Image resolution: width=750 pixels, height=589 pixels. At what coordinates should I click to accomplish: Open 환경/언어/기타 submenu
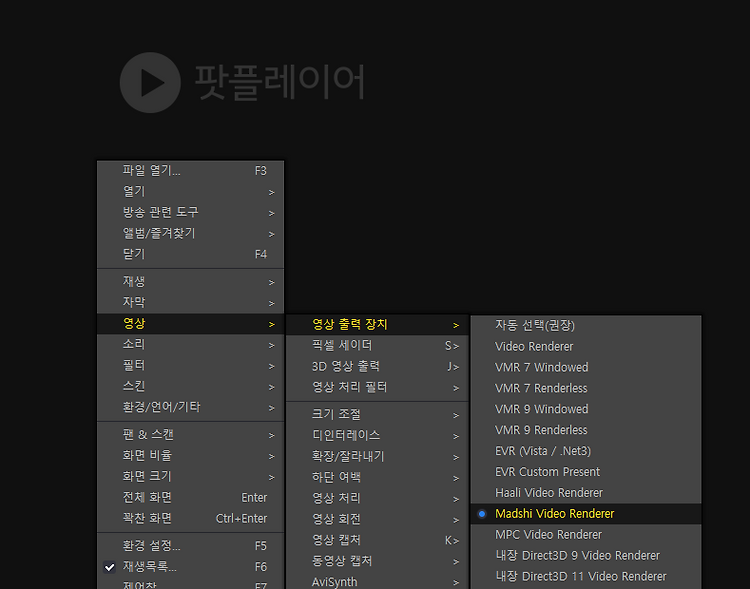190,408
